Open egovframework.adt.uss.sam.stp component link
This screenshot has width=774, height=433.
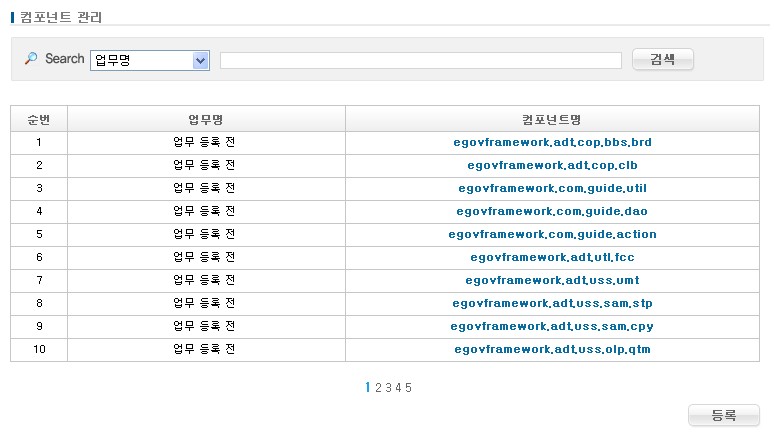click(552, 304)
